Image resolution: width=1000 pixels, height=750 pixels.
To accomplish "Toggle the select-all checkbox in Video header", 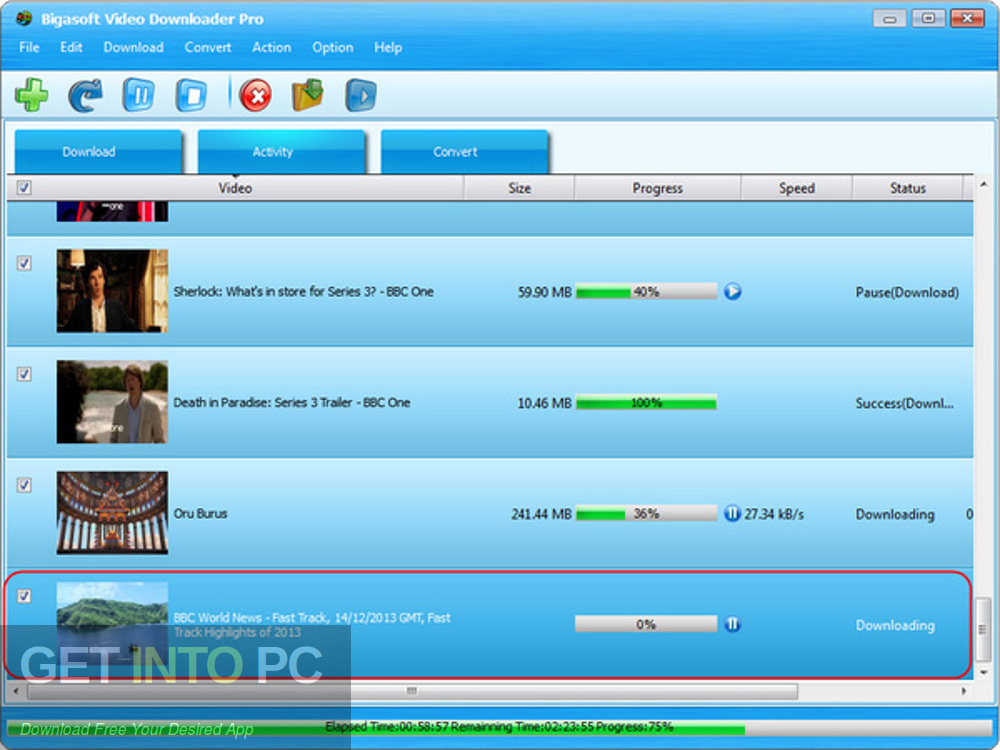I will tap(24, 188).
